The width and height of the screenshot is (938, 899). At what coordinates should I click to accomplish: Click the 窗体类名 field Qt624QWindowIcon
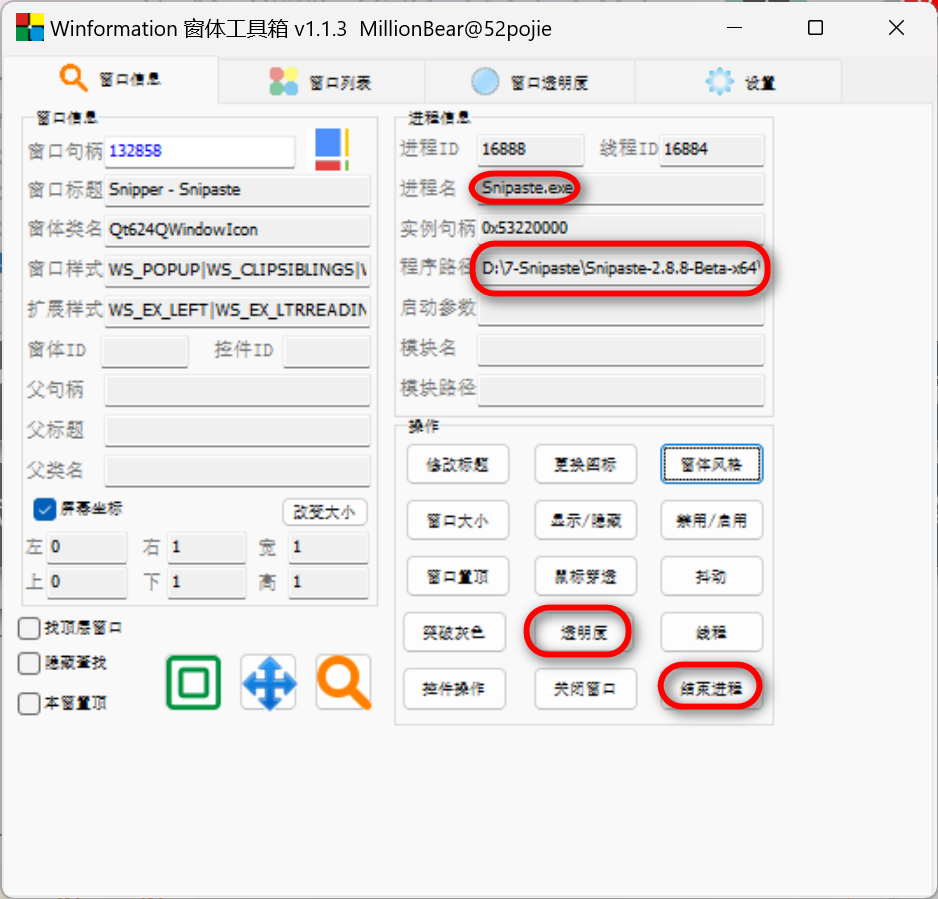(x=237, y=230)
